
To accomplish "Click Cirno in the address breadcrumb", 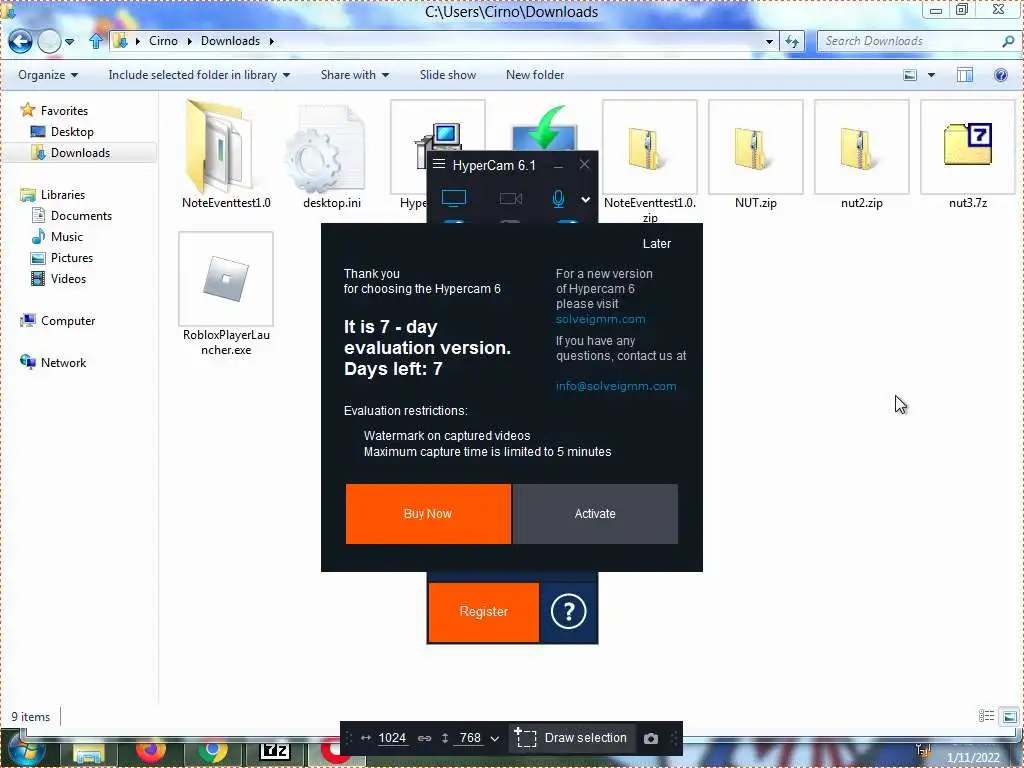I will 163,40.
